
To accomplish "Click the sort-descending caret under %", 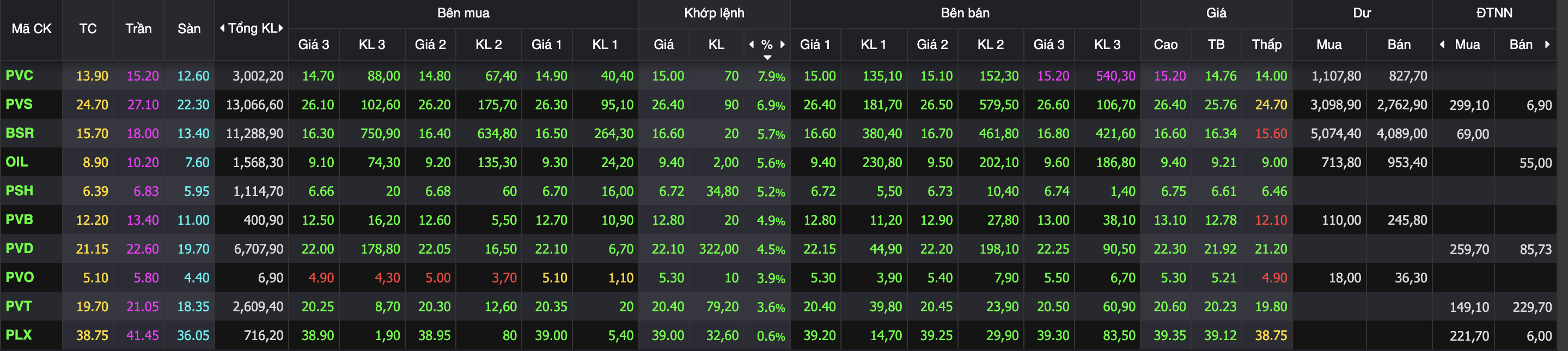I will coord(767,57).
